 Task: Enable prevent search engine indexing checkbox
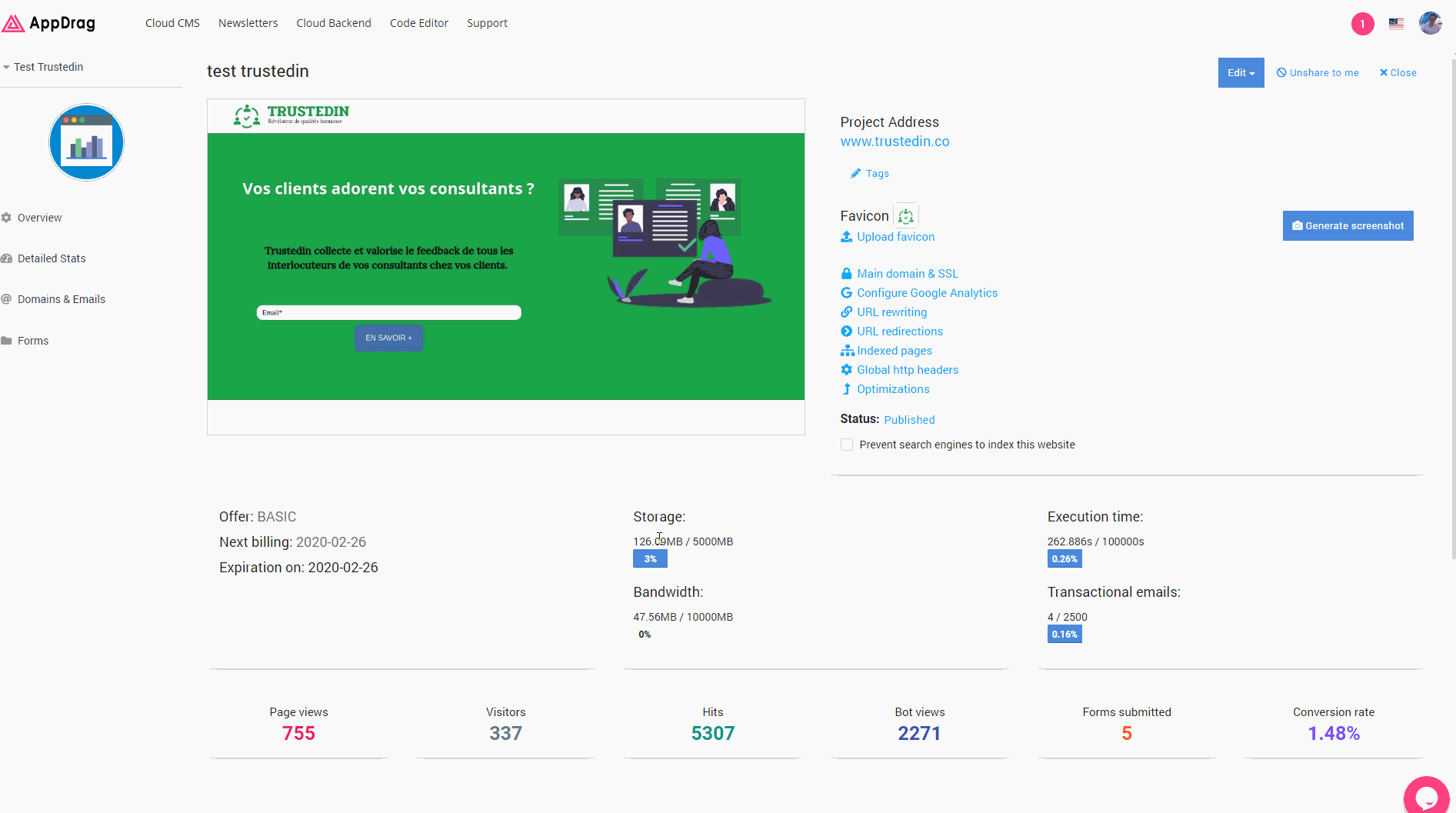coord(847,445)
